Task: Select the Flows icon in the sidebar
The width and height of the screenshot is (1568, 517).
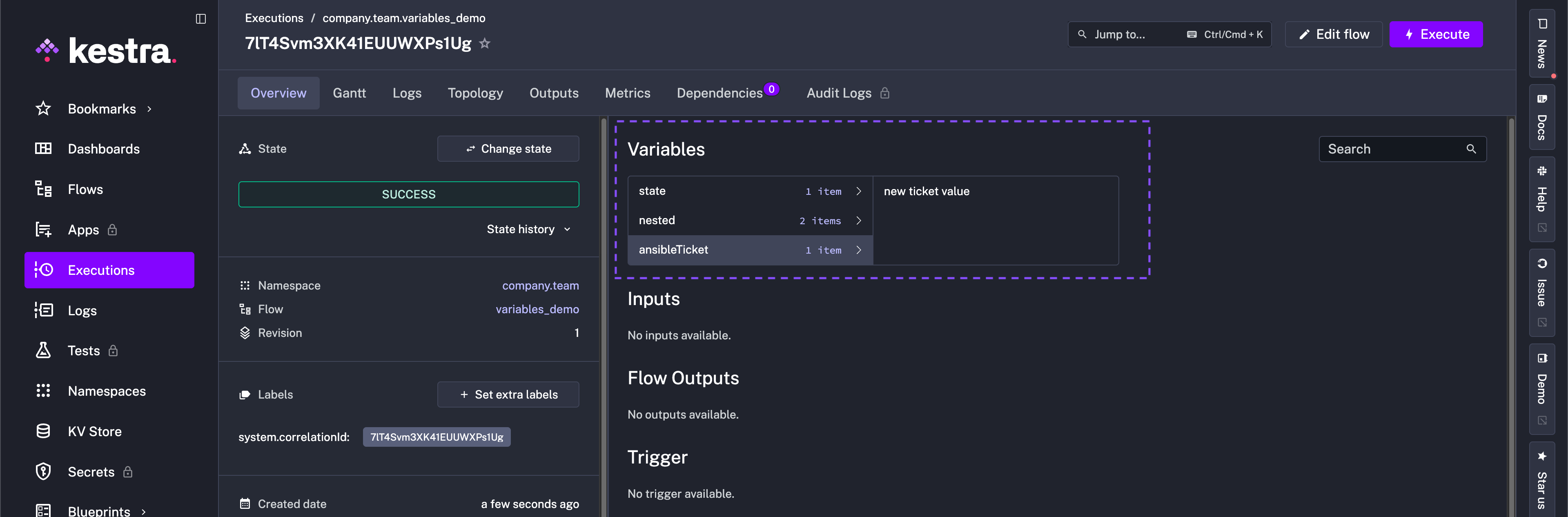Action: [x=43, y=189]
